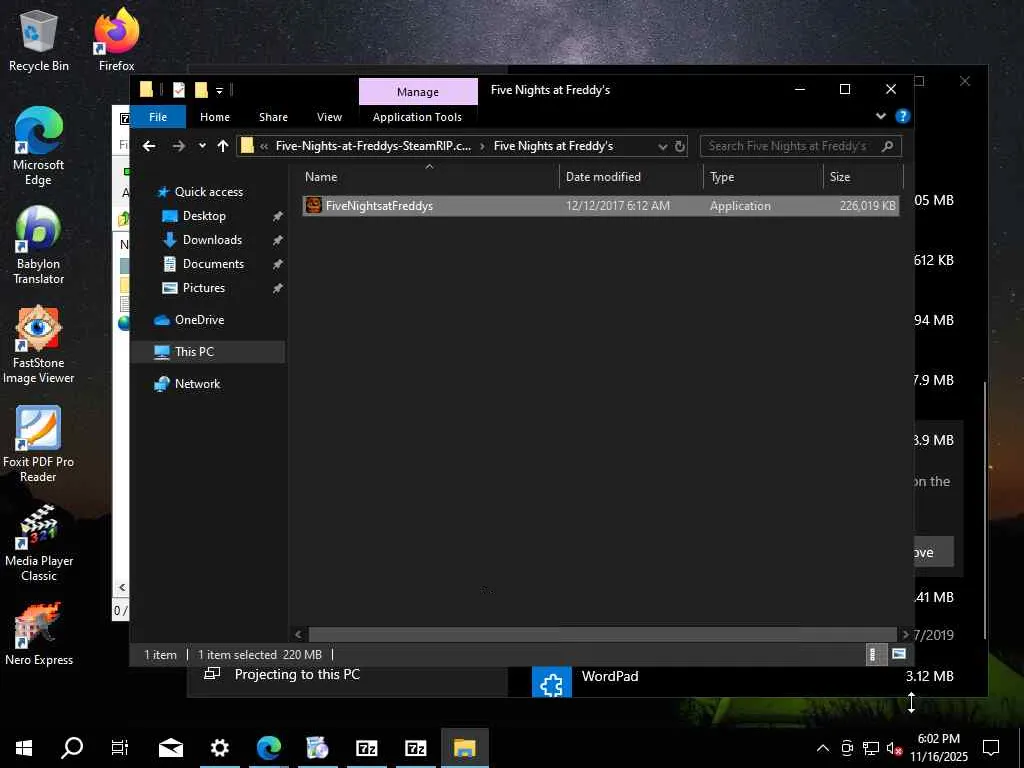
Task: Click Projecting to this PC in Settings
Action: pos(297,674)
